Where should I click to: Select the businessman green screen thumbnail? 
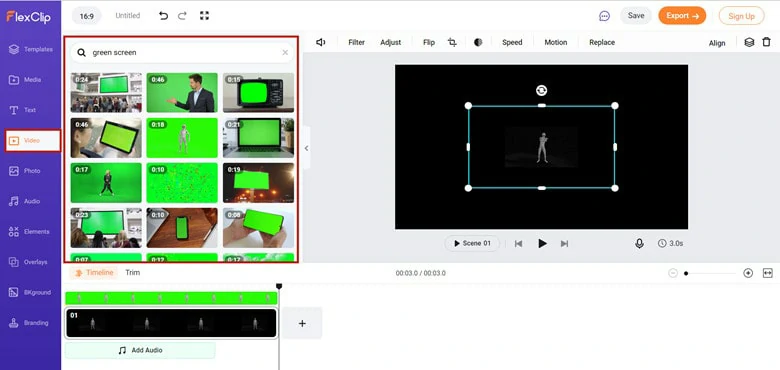[x=182, y=92]
